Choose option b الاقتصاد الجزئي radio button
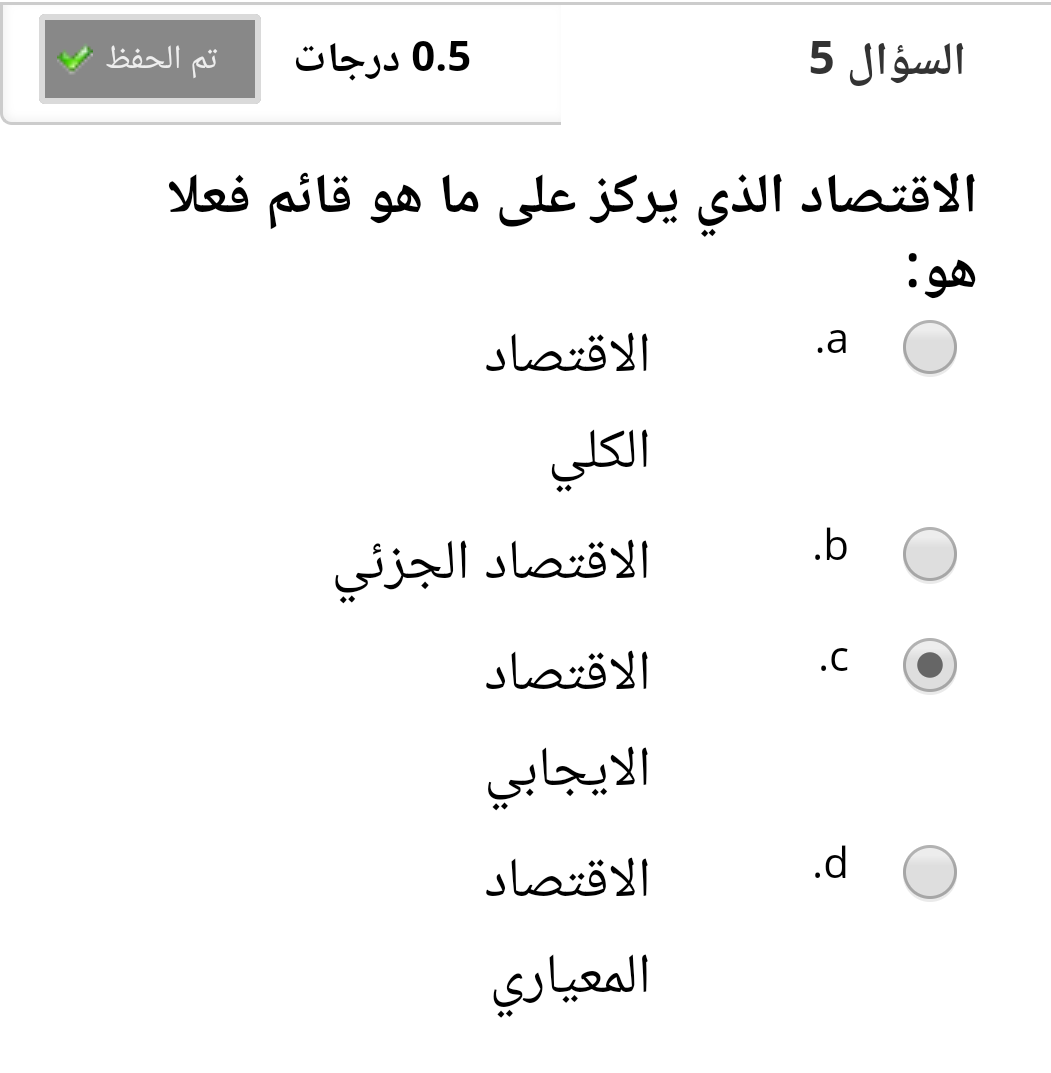 click(x=929, y=554)
